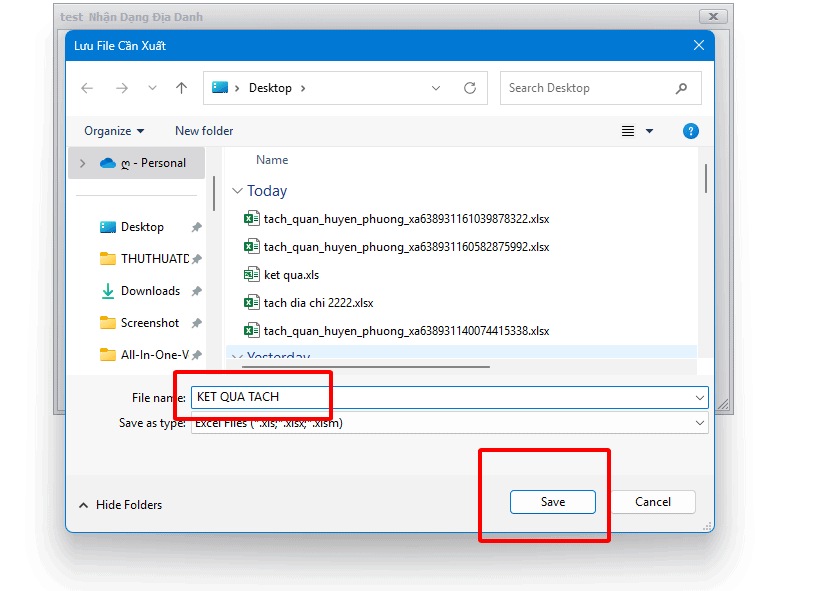The height and width of the screenshot is (591, 817).
Task: Expand the address bar history dropdown
Action: [x=436, y=88]
